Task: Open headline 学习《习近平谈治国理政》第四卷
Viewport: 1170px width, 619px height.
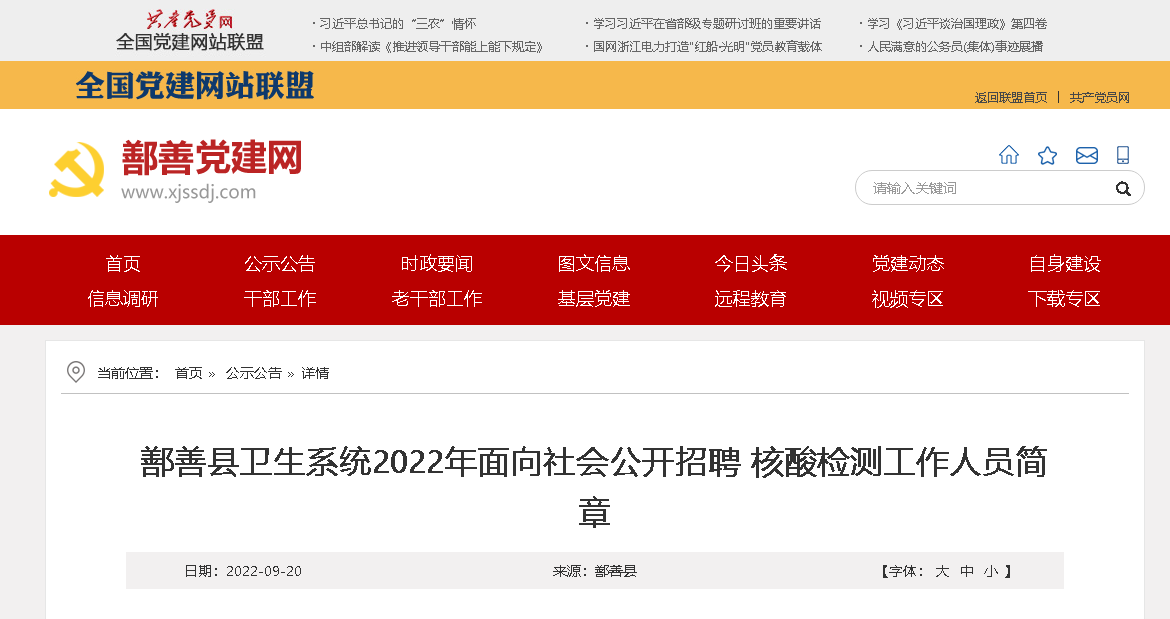Action: point(957,24)
